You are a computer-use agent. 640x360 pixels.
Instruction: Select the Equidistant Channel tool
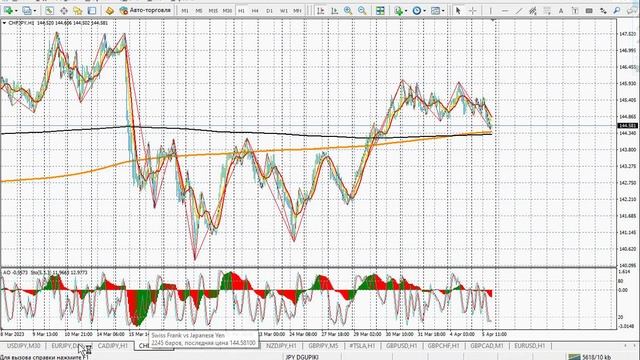coord(533,11)
